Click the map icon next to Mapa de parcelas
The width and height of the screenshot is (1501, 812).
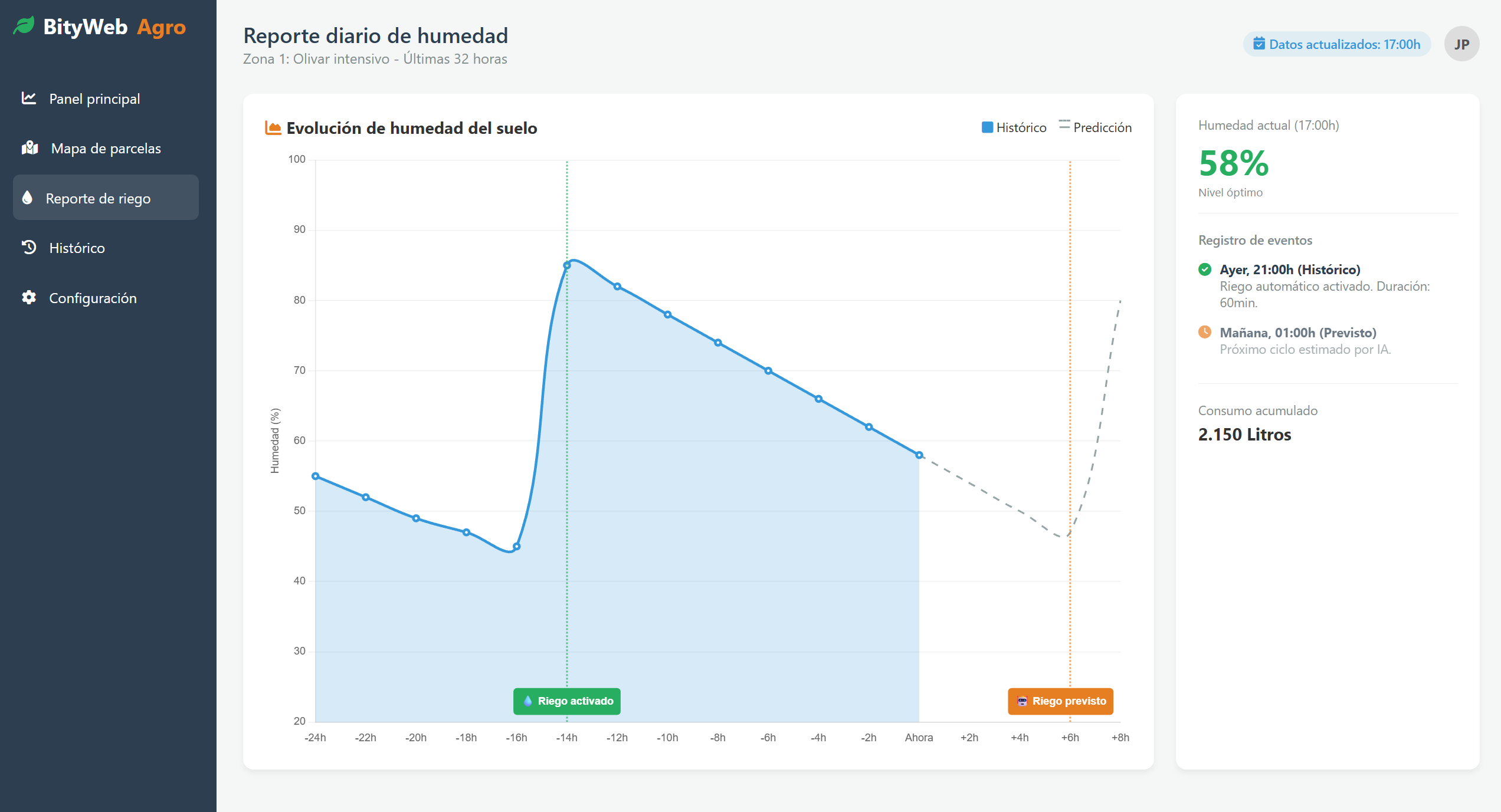coord(29,148)
